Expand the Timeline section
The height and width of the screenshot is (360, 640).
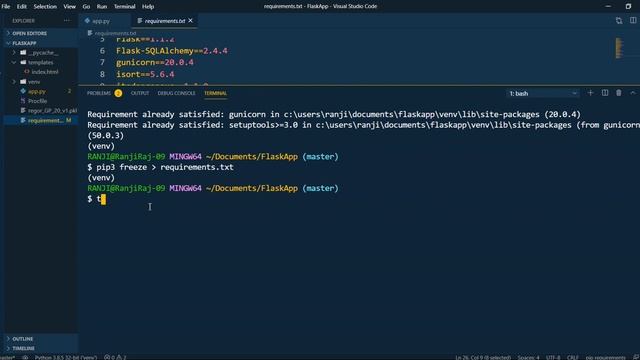(x=23, y=348)
